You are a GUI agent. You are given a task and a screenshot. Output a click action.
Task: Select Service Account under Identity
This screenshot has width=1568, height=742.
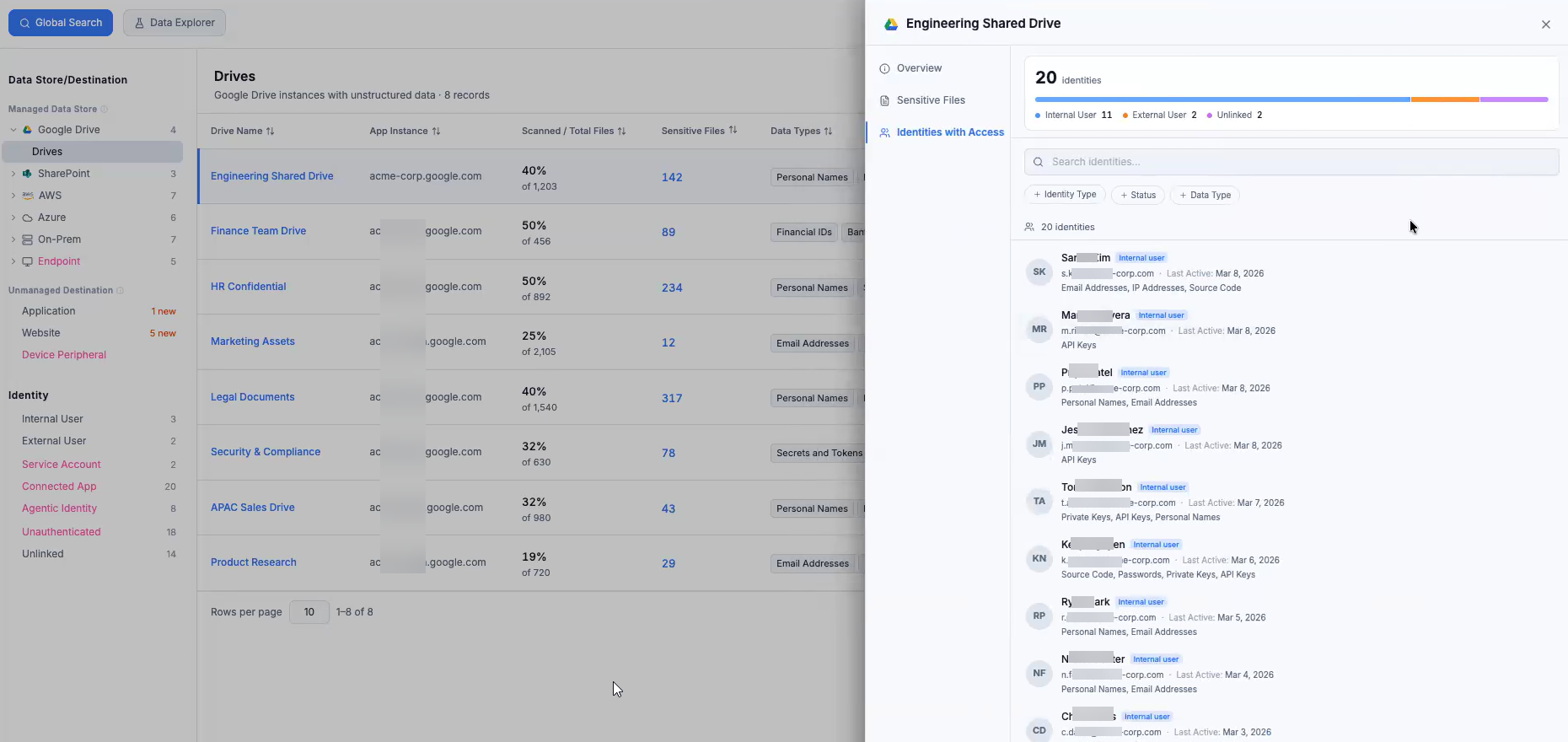pyautogui.click(x=62, y=465)
